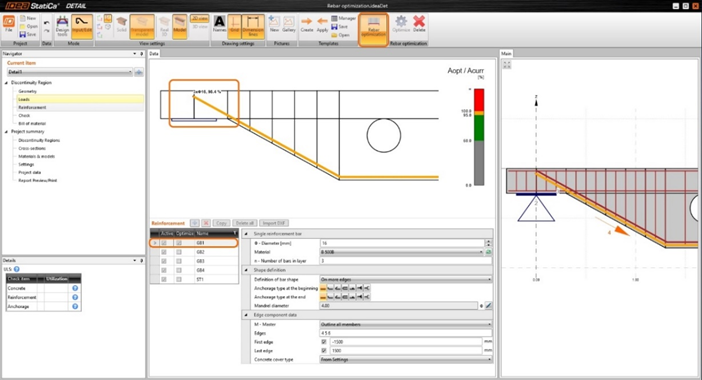
Task: Collapse the Discontinuity Region tree node
Action: [x=6, y=83]
